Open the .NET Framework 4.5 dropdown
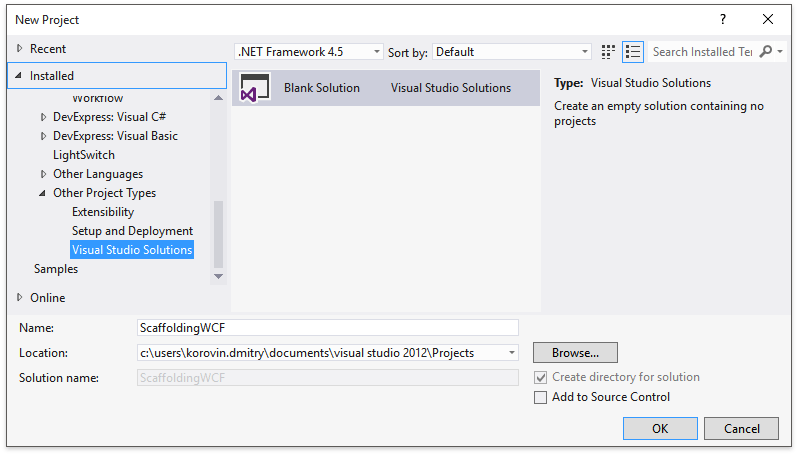This screenshot has height=455, width=798. pos(308,52)
